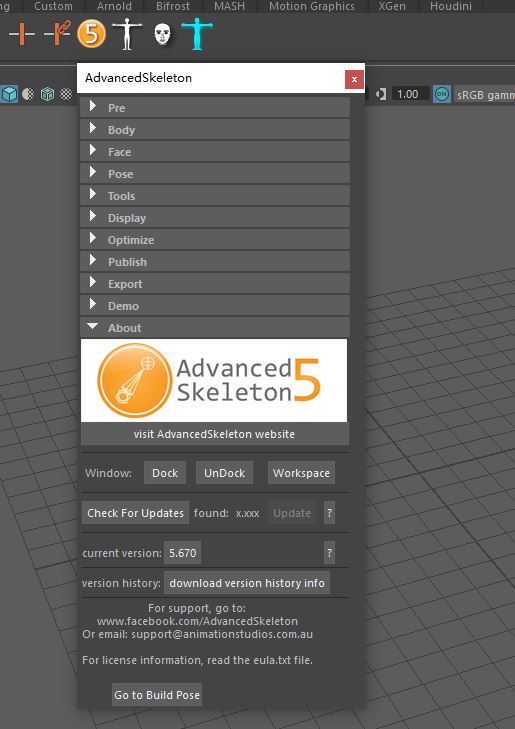
Task: Click the found x.xxx version text
Action: [x=226, y=513]
